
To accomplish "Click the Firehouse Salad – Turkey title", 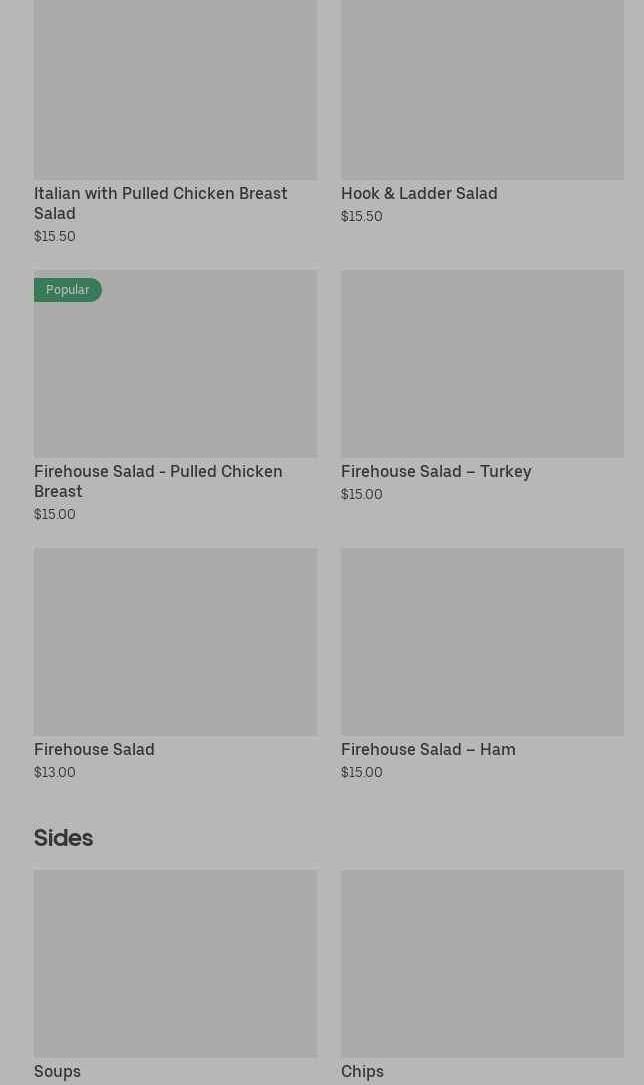I will click(436, 471).
